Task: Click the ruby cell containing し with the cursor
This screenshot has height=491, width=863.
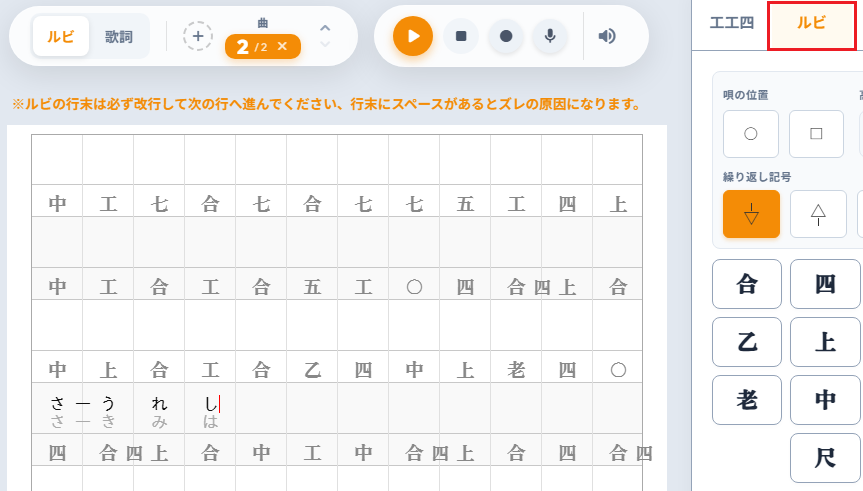Action: 210,408
